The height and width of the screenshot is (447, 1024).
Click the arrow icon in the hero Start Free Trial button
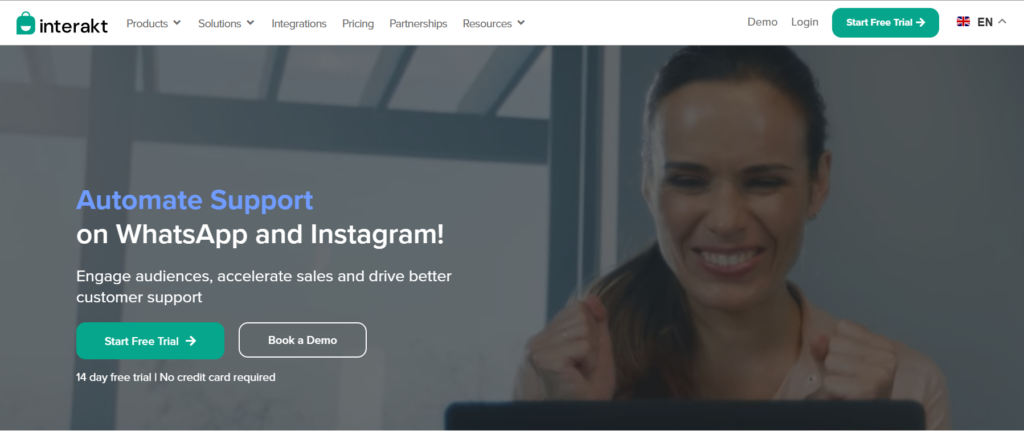click(x=191, y=340)
